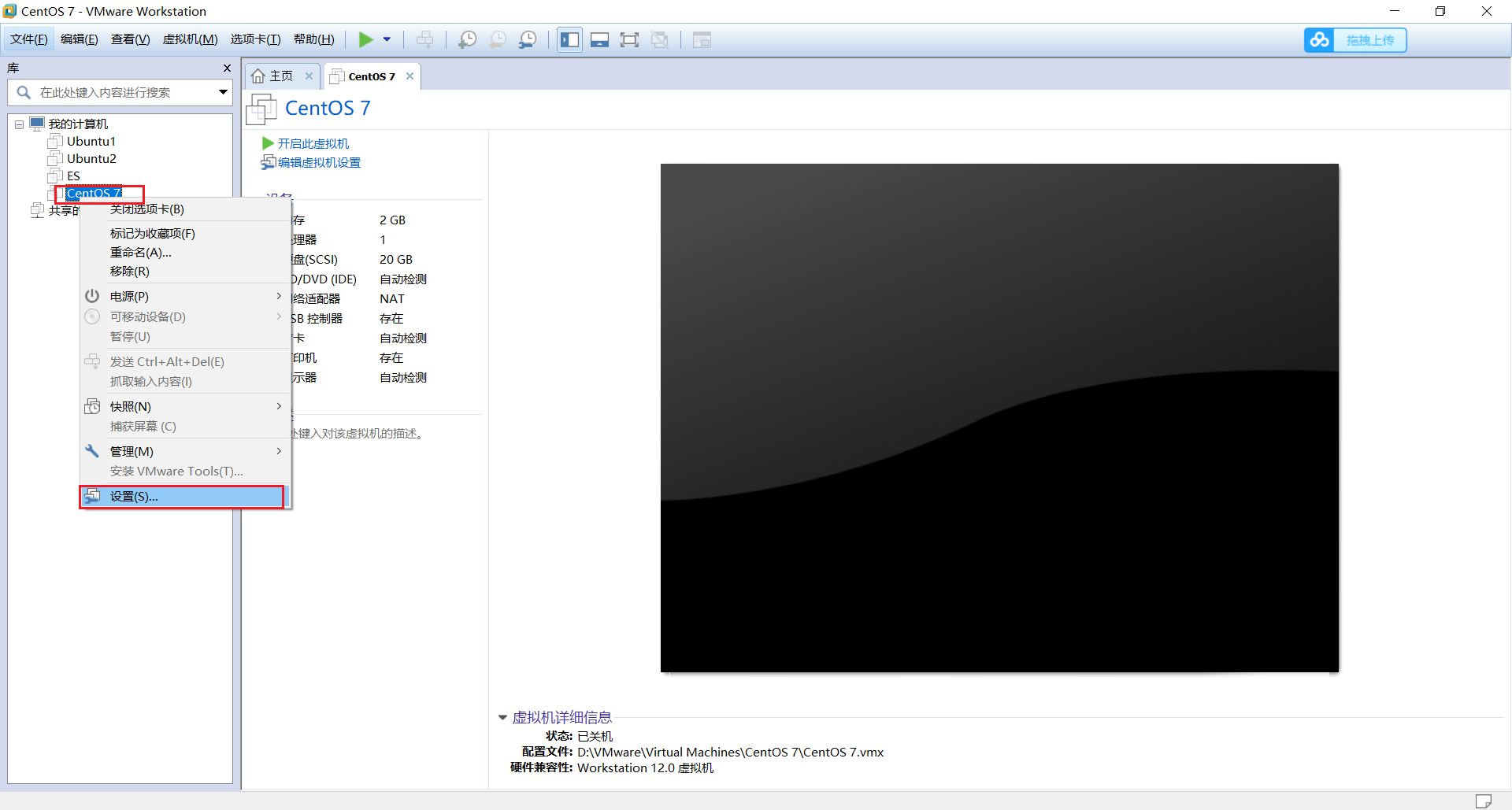Click the status bar message icon
1512x810 pixels.
coord(1484,801)
